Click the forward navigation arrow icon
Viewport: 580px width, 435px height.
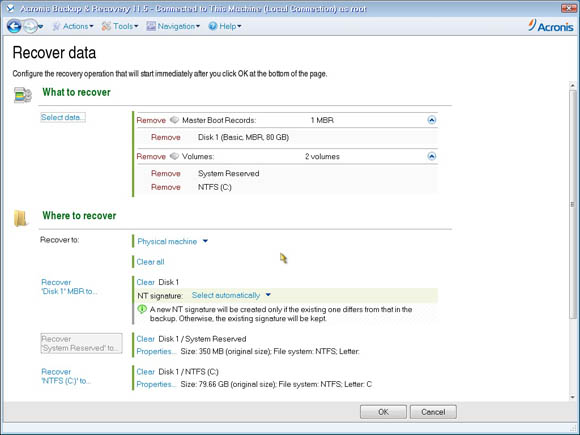30,26
